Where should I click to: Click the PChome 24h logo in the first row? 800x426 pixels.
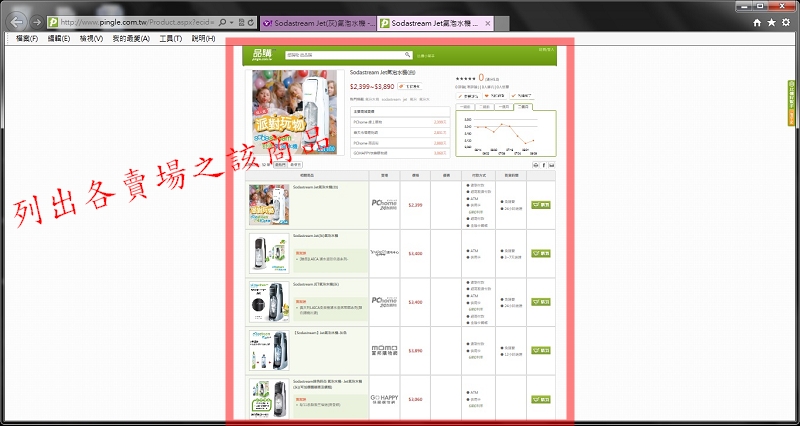pos(385,205)
